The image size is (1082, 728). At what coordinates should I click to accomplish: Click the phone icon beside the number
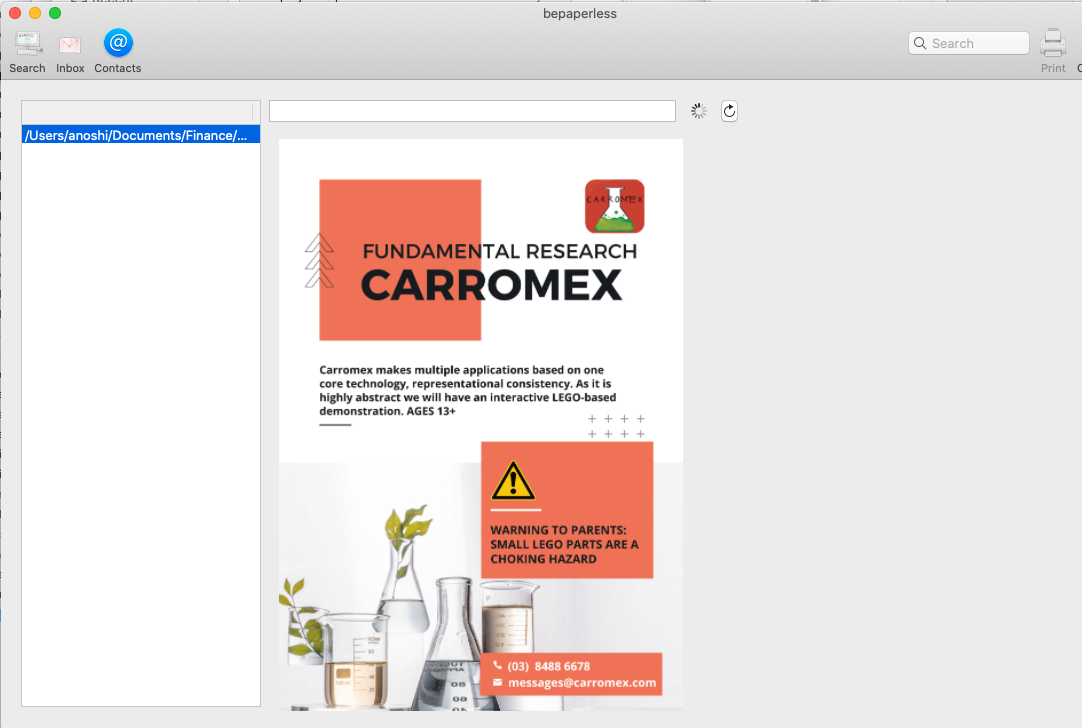497,665
